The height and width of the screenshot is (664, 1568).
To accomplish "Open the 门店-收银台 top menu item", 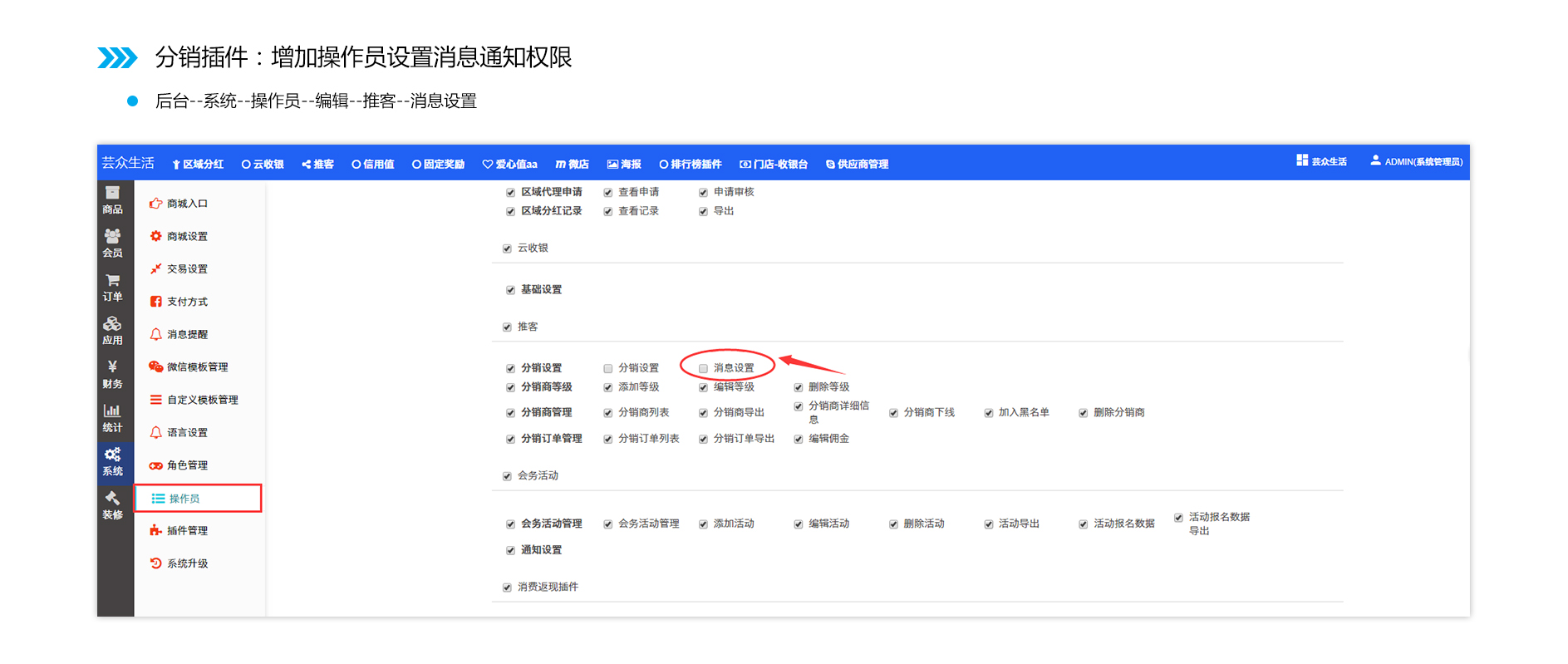I will click(x=774, y=165).
